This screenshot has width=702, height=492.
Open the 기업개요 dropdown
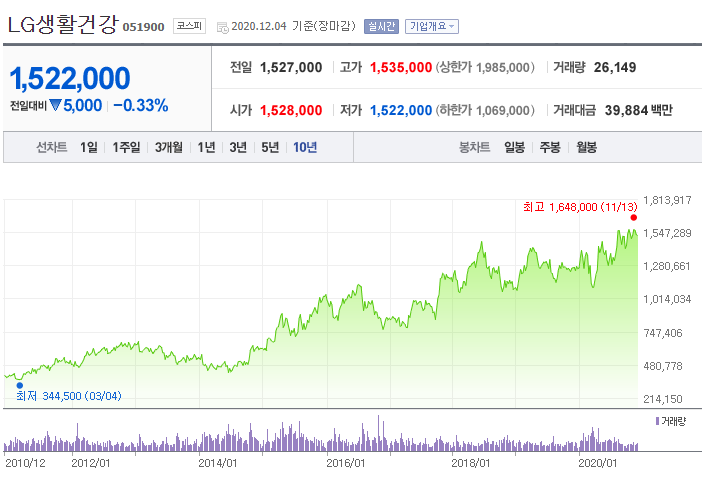point(432,26)
